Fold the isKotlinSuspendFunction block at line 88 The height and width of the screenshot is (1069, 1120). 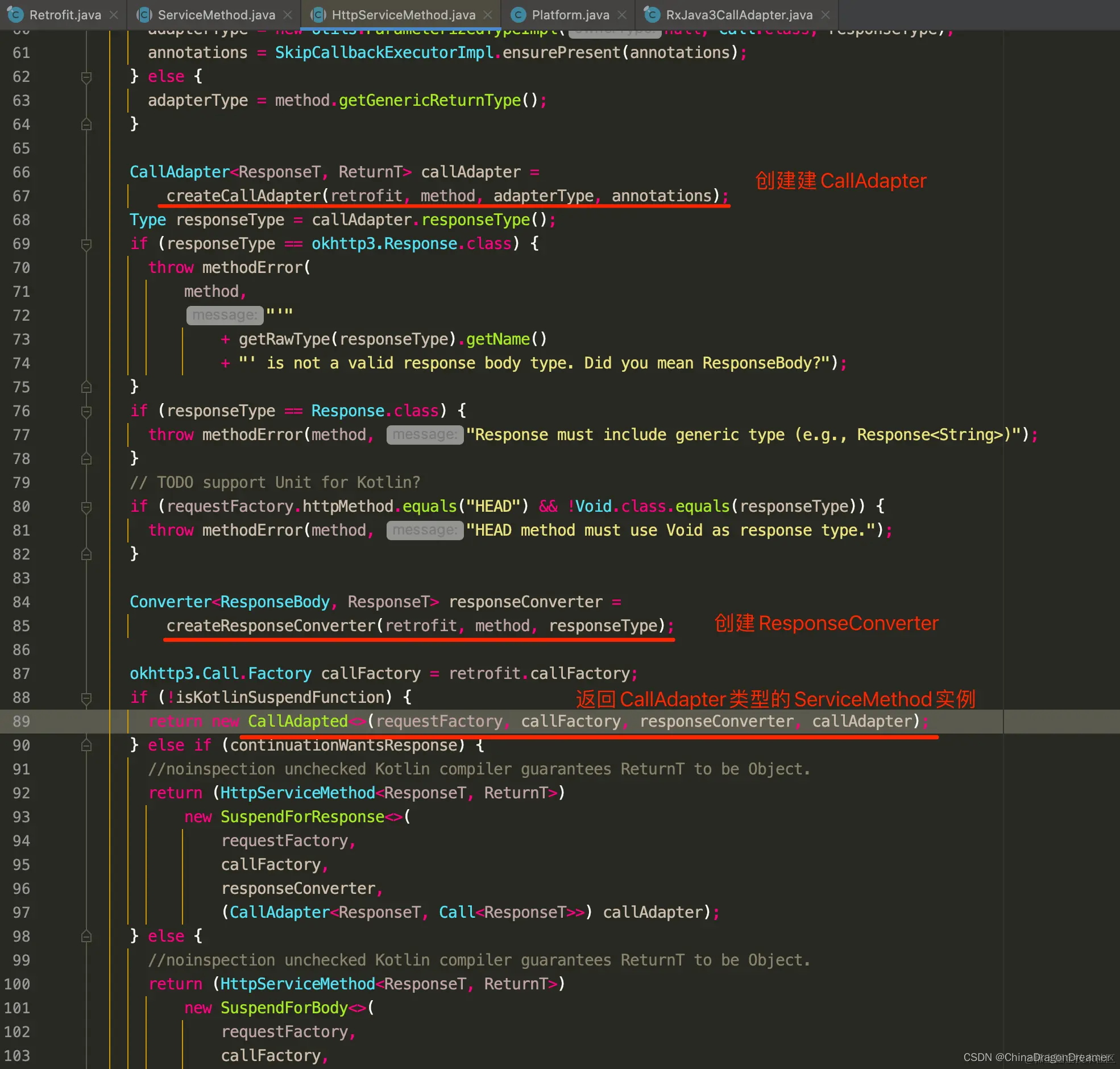tap(86, 698)
